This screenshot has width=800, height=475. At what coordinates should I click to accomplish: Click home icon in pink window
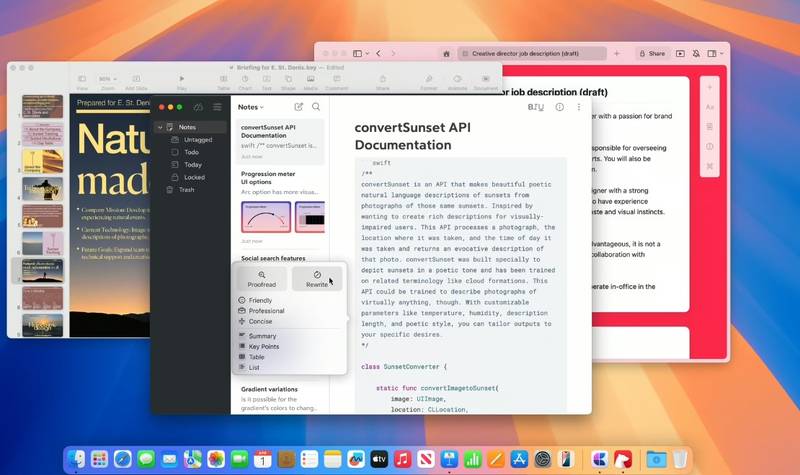coord(446,54)
